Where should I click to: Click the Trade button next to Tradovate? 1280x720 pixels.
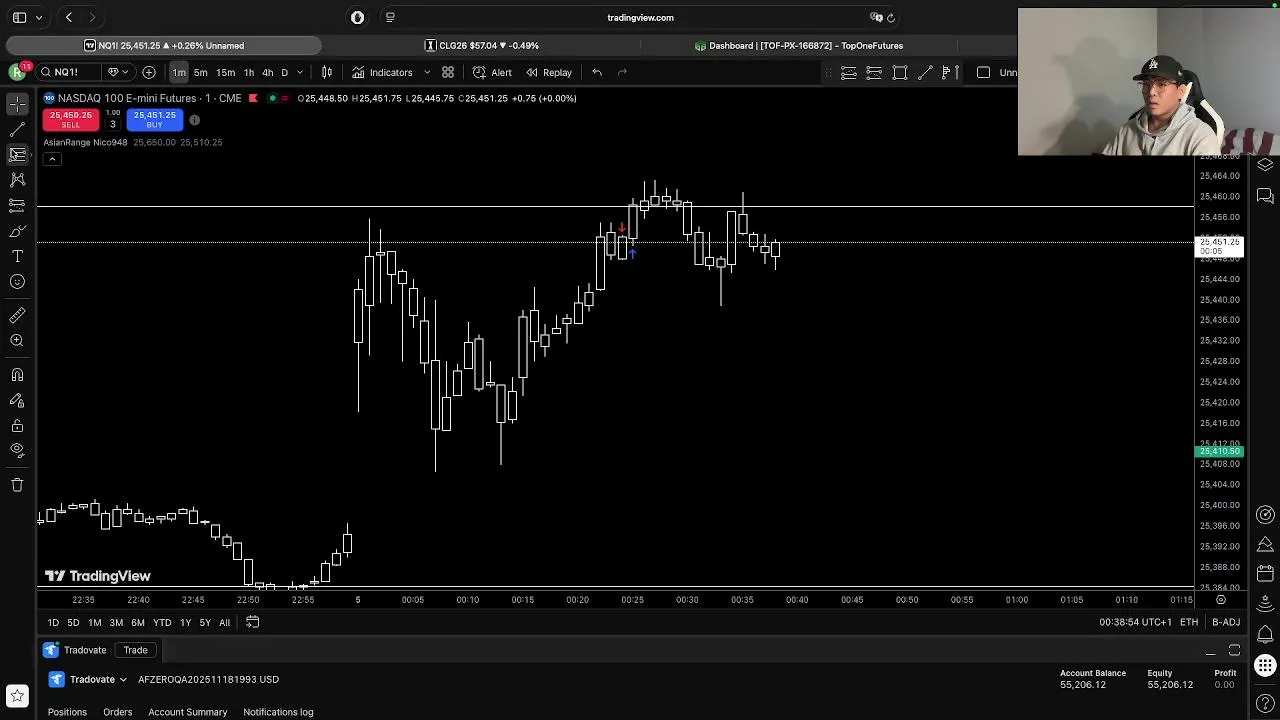[x=135, y=650]
